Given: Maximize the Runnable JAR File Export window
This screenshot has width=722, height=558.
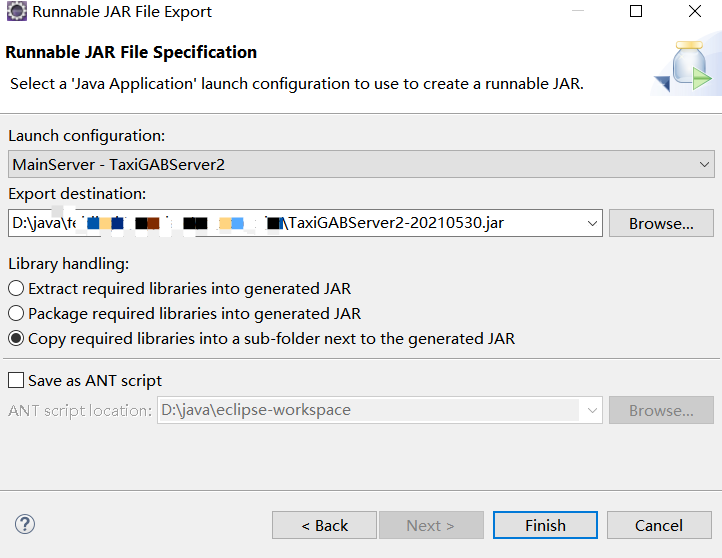Looking at the screenshot, I should tap(635, 11).
